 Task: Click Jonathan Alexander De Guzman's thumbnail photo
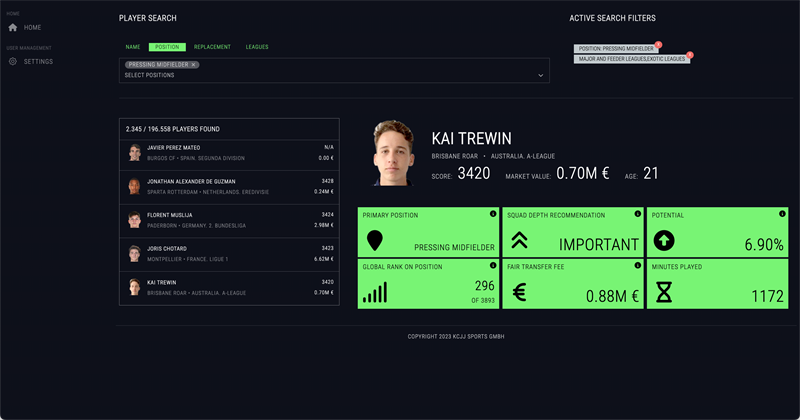(x=134, y=186)
